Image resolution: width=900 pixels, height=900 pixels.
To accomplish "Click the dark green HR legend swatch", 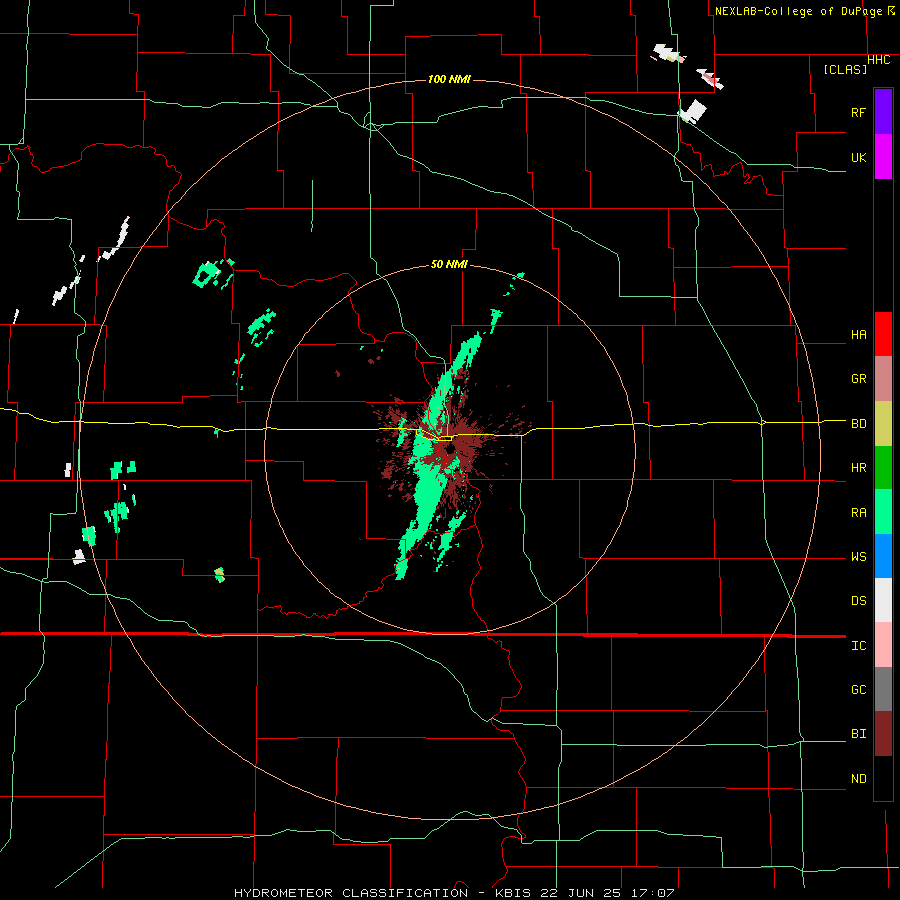I will pyautogui.click(x=883, y=467).
